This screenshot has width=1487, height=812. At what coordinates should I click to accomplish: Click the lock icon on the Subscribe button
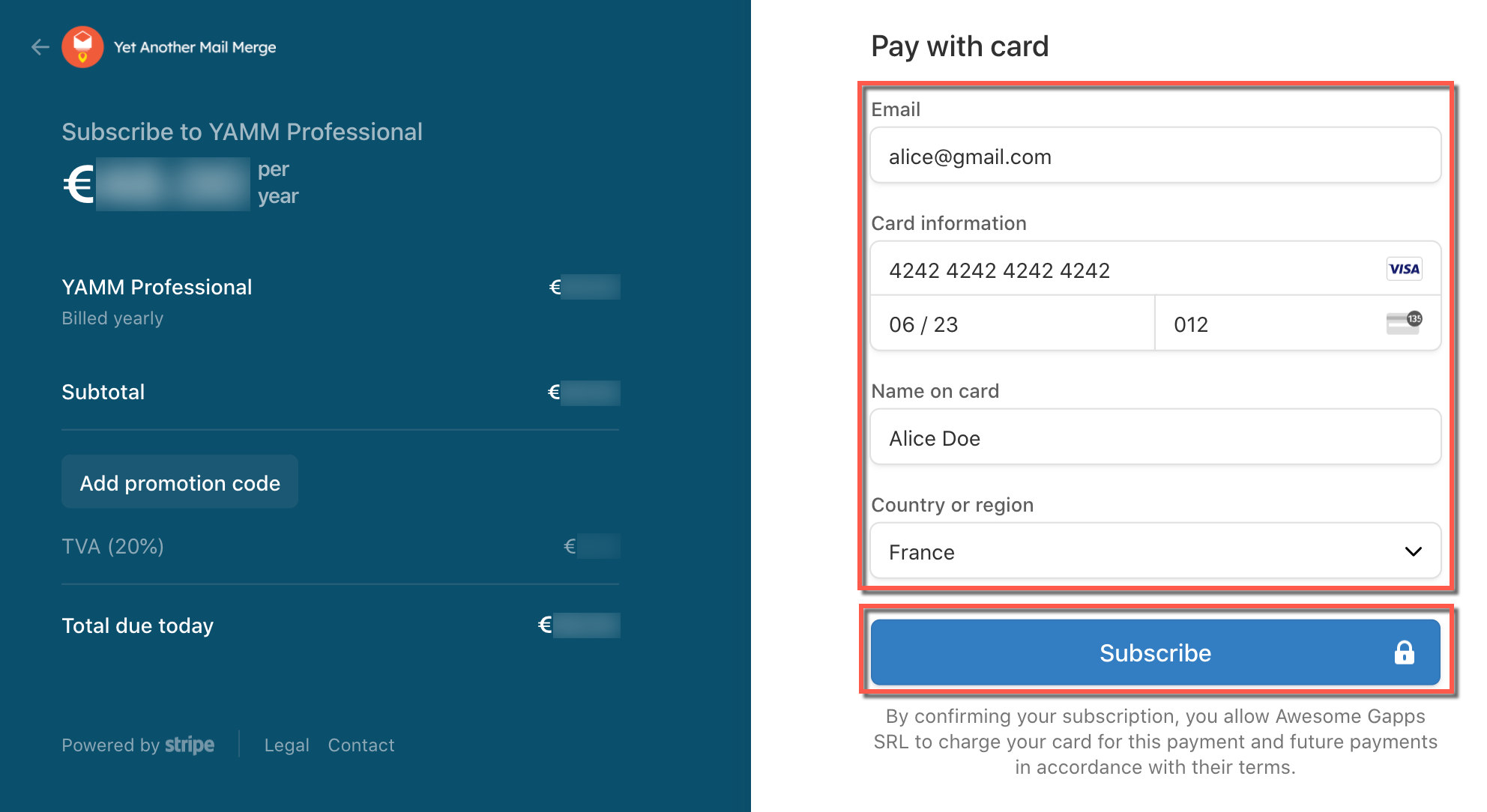[x=1404, y=652]
